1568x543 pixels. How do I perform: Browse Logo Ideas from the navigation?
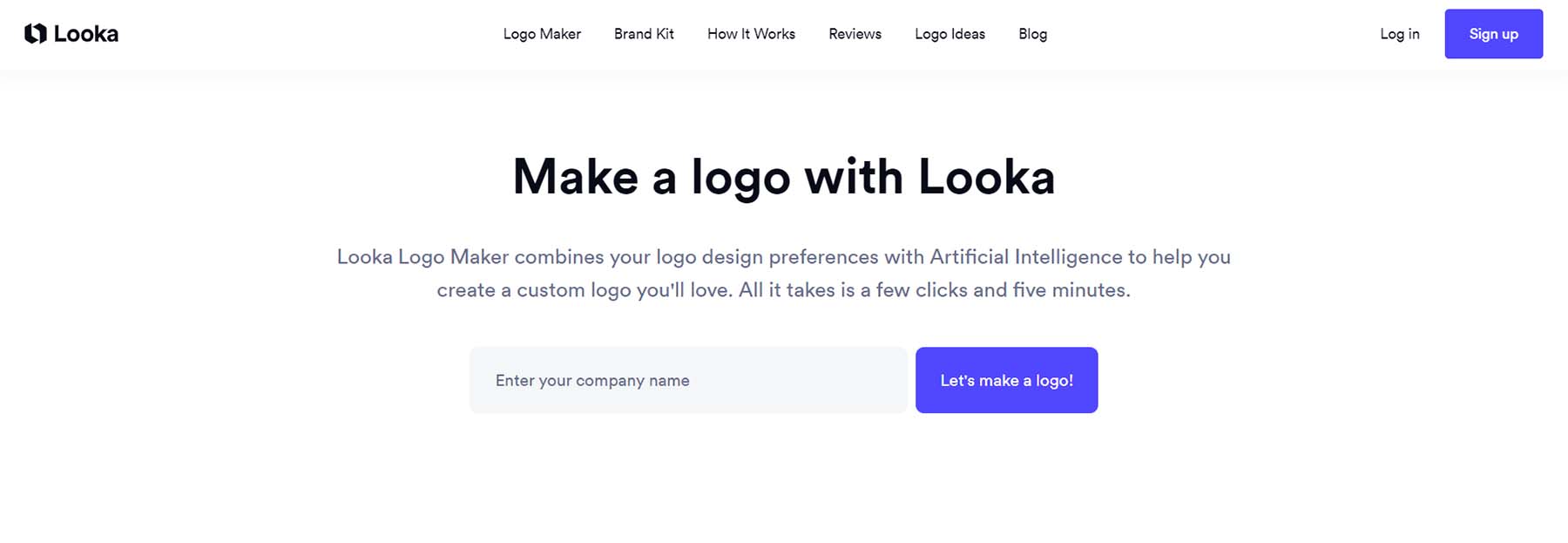(950, 34)
